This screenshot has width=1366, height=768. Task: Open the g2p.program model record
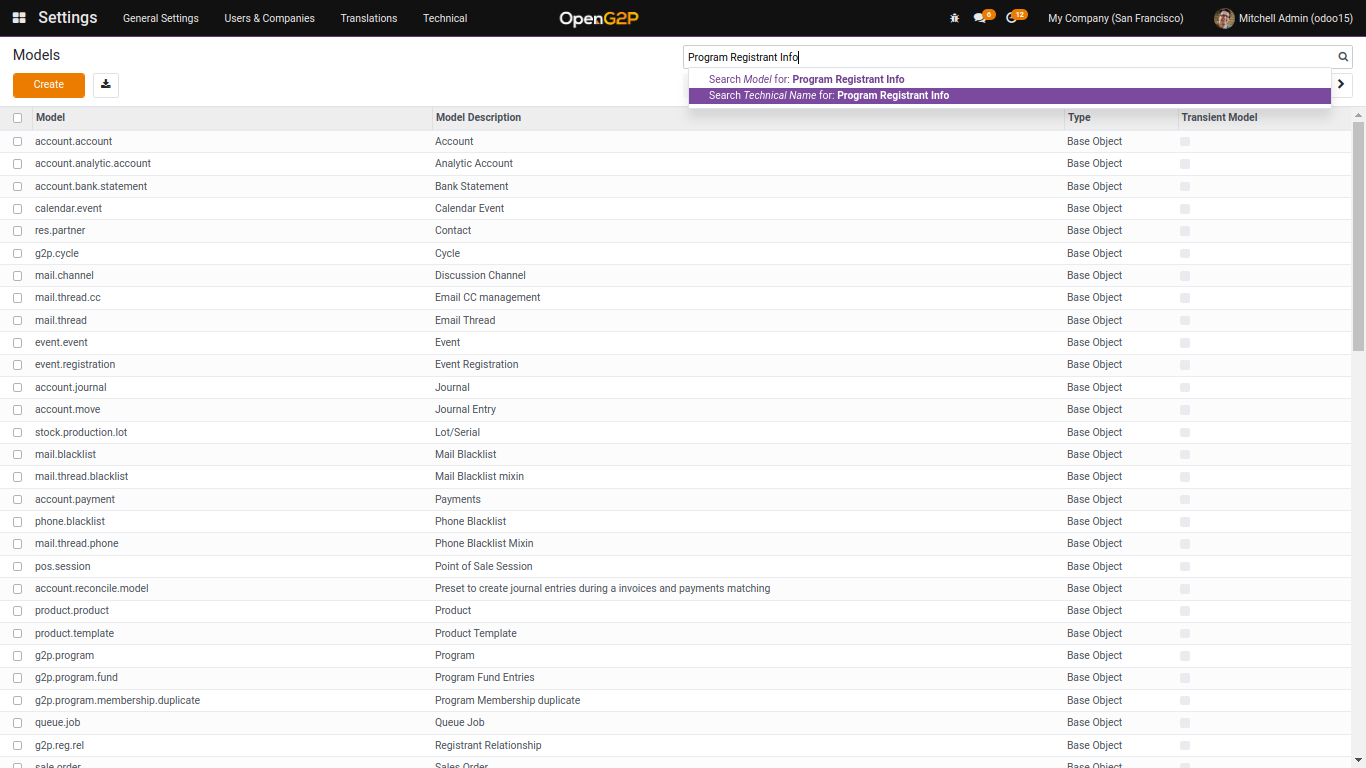(x=65, y=656)
